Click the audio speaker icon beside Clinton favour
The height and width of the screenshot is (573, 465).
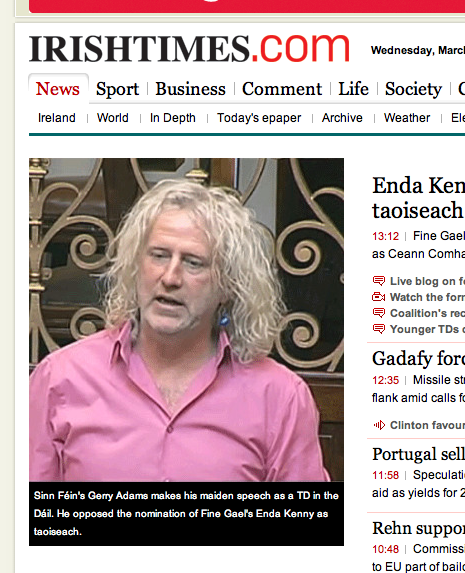[x=379, y=425]
